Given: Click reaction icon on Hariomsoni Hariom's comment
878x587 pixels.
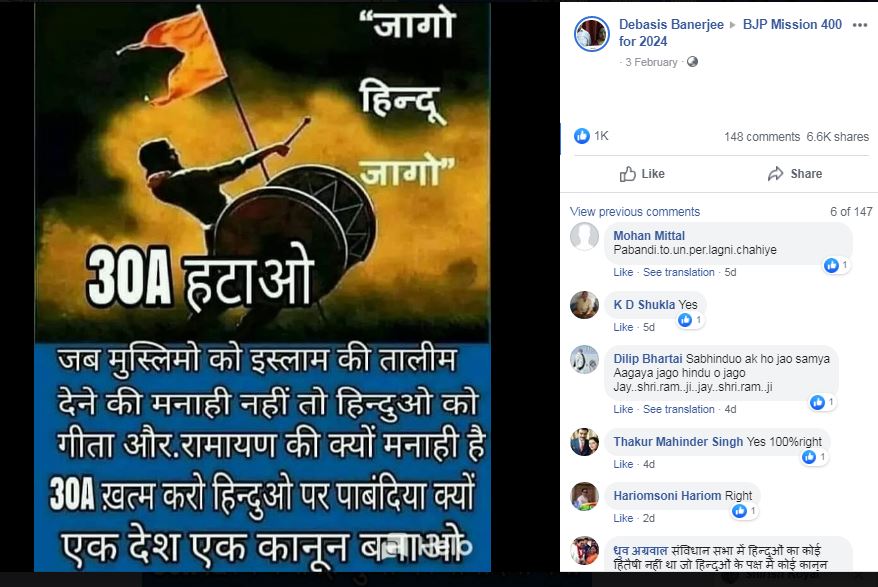Looking at the screenshot, I should (740, 511).
